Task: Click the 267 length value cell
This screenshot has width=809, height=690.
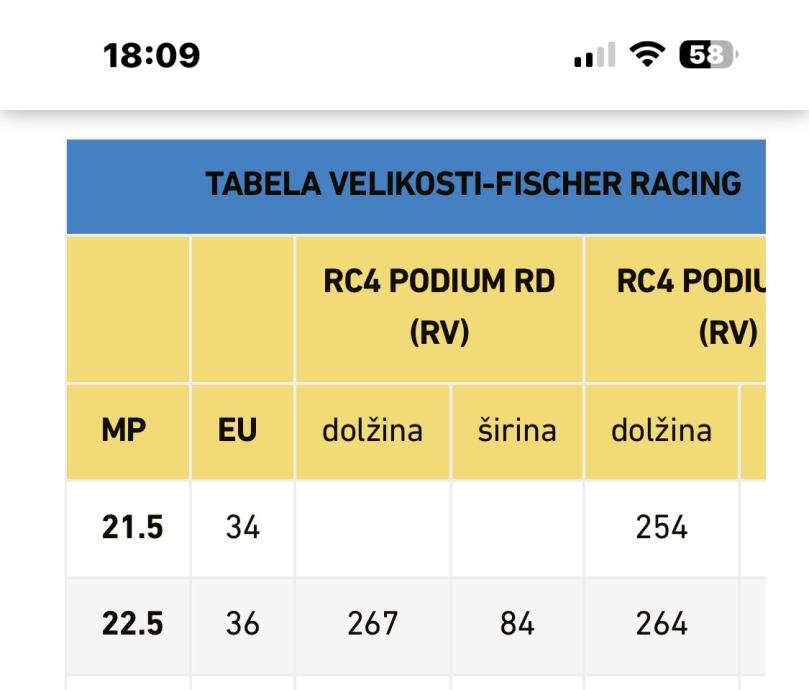Action: tap(373, 623)
